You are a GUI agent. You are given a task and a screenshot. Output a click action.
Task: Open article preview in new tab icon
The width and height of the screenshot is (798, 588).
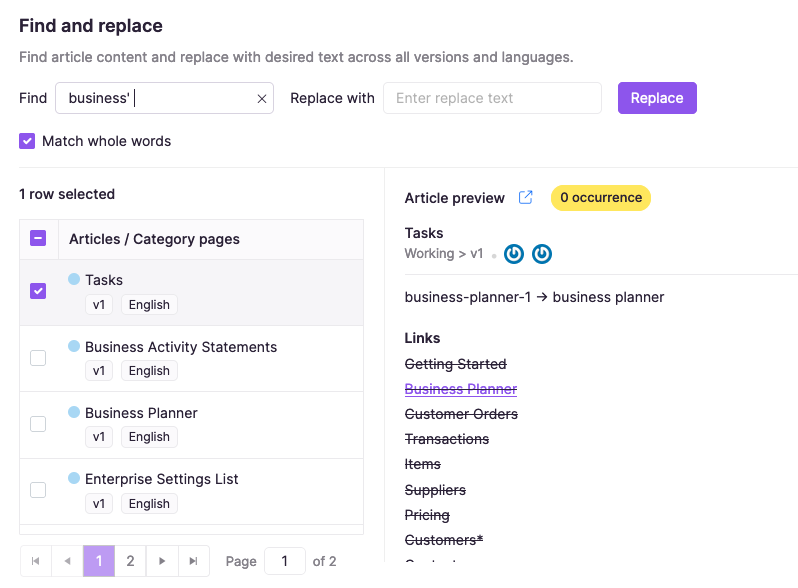click(525, 198)
